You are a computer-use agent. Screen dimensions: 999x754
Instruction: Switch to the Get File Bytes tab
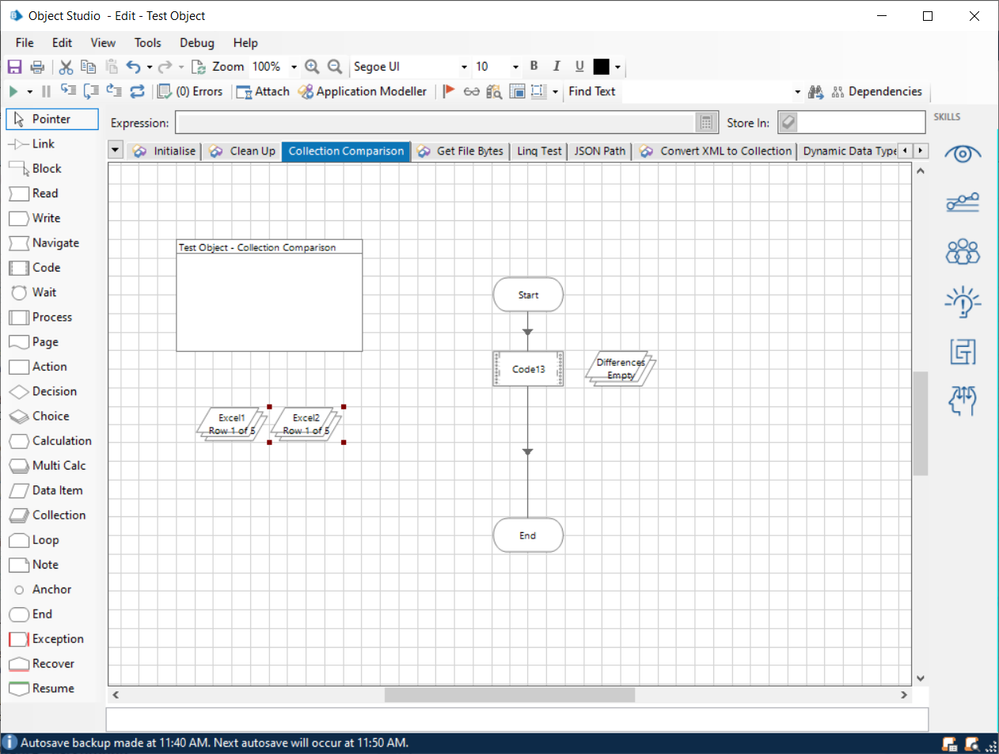tap(460, 151)
